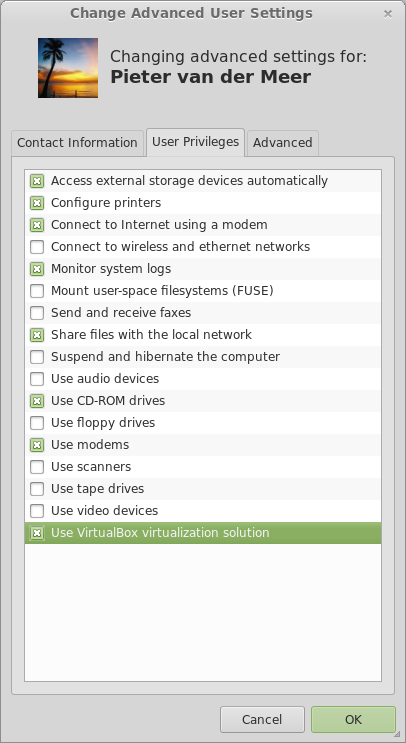Uncheck Use VirtualBox virtualization solution
Image resolution: width=406 pixels, height=743 pixels.
pos(37,533)
